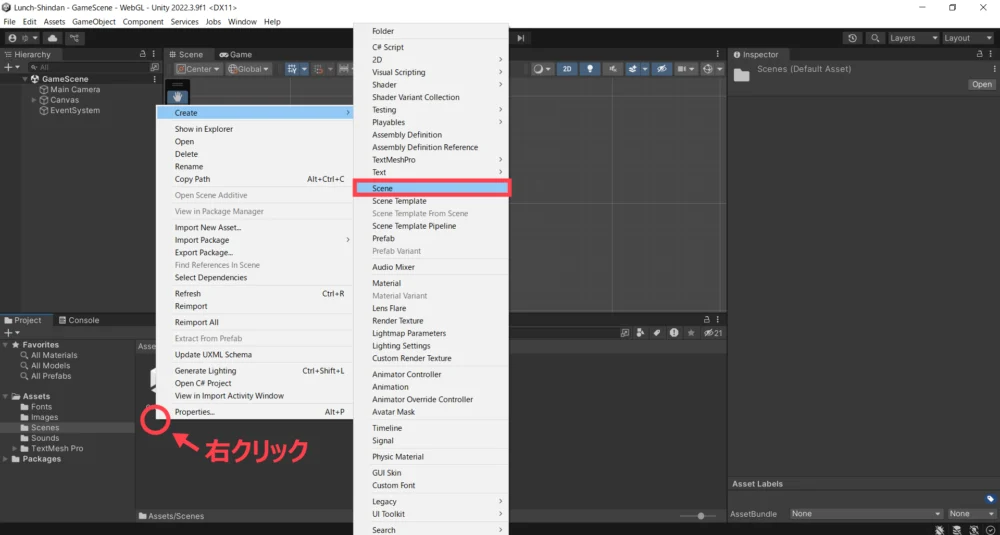
Task: Open Hierarchy panel three-dot menu
Action: [x=154, y=54]
